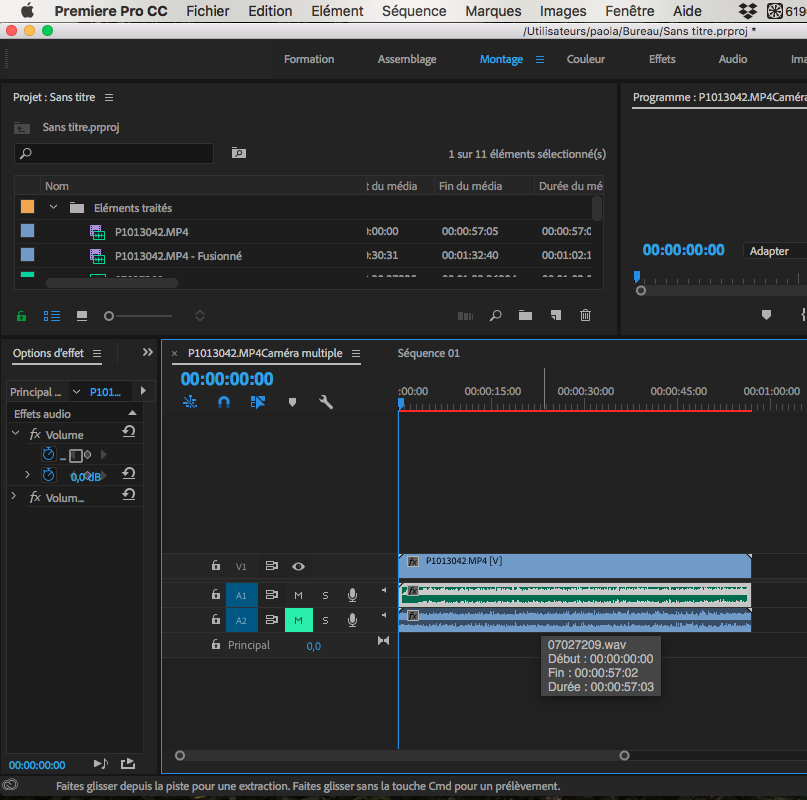The width and height of the screenshot is (807, 800).
Task: Switch project panel to icon view
Action: point(82,316)
